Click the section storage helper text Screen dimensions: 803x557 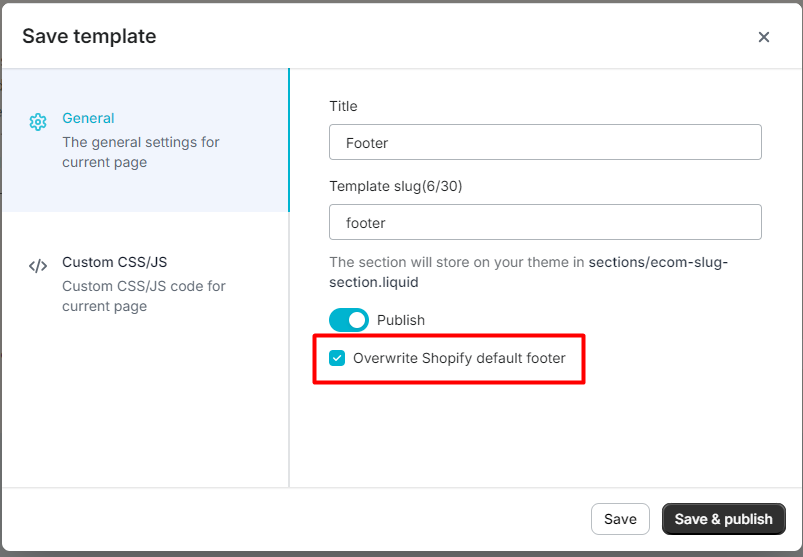click(457, 262)
